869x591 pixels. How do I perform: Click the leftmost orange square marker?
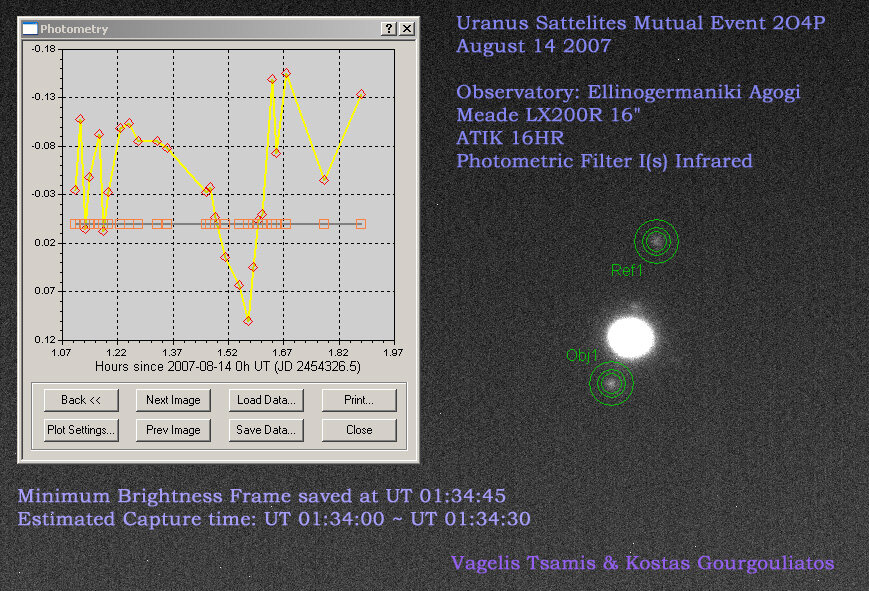pos(75,224)
